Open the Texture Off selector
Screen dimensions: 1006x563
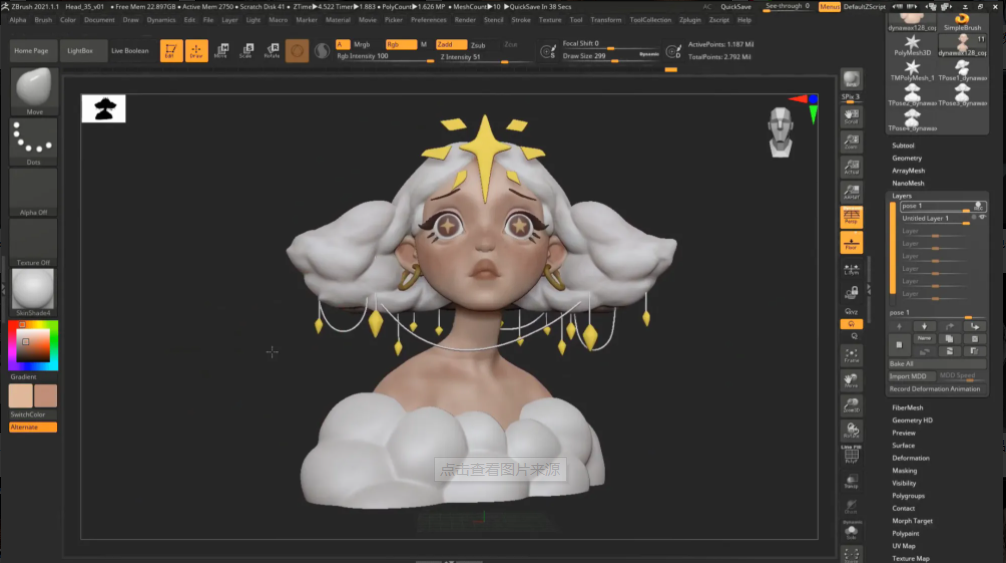click(33, 242)
